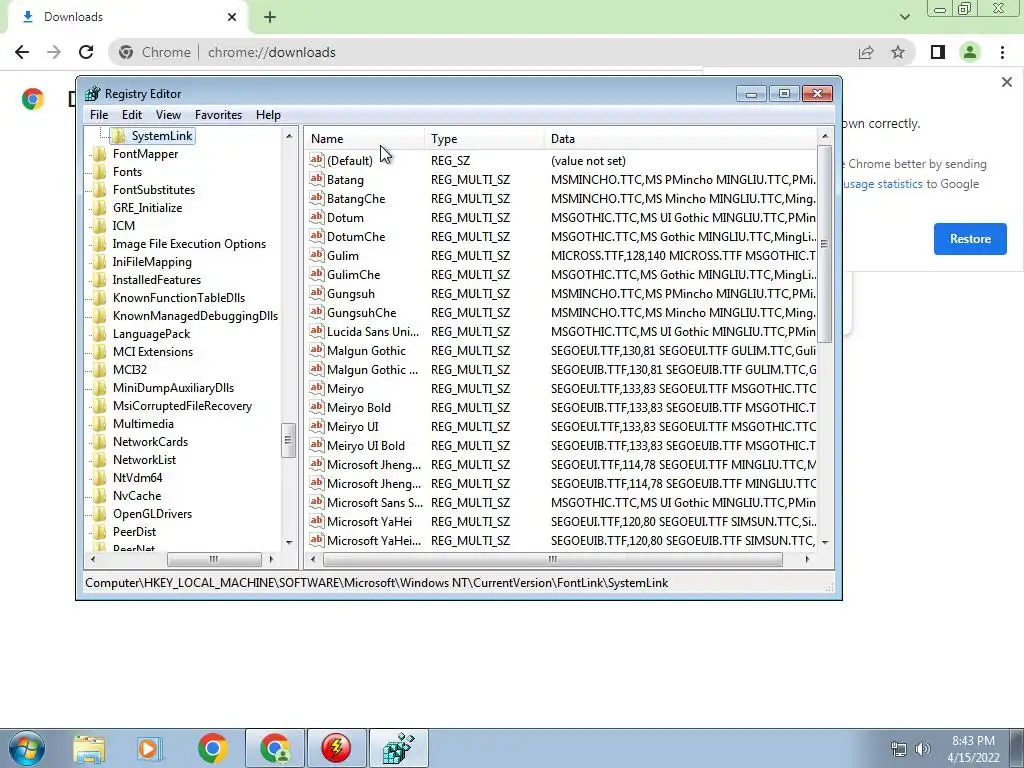This screenshot has height=768, width=1024.
Task: Sort values by the Data column header
Action: coord(680,138)
